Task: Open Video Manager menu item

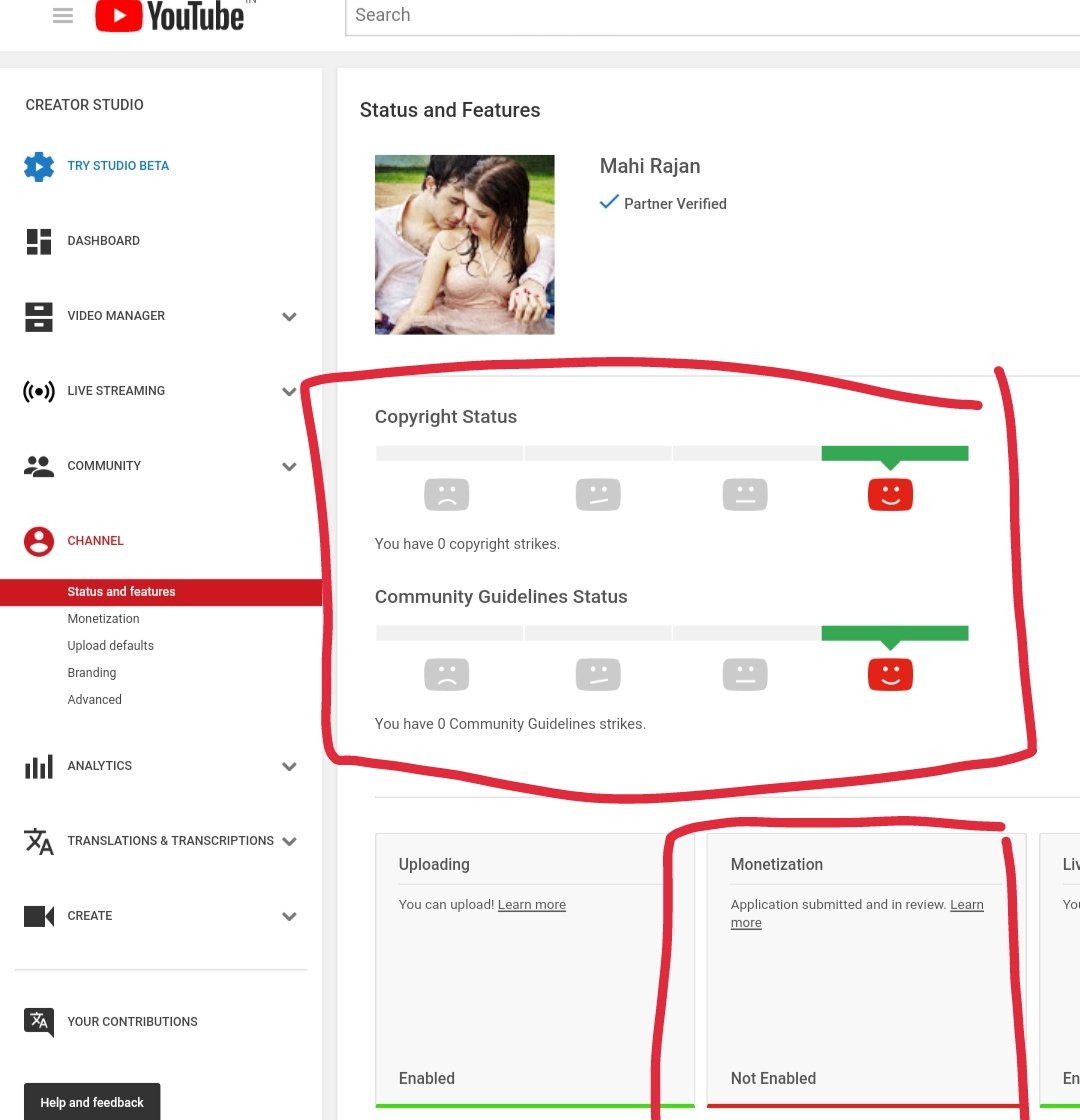Action: tap(116, 316)
